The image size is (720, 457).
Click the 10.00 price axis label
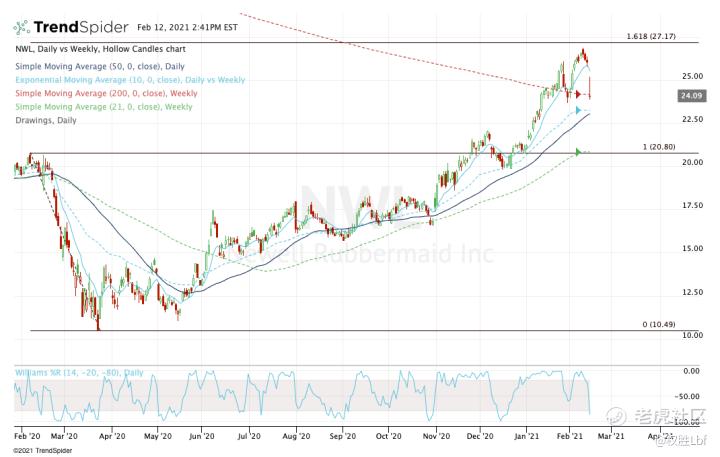[692, 335]
